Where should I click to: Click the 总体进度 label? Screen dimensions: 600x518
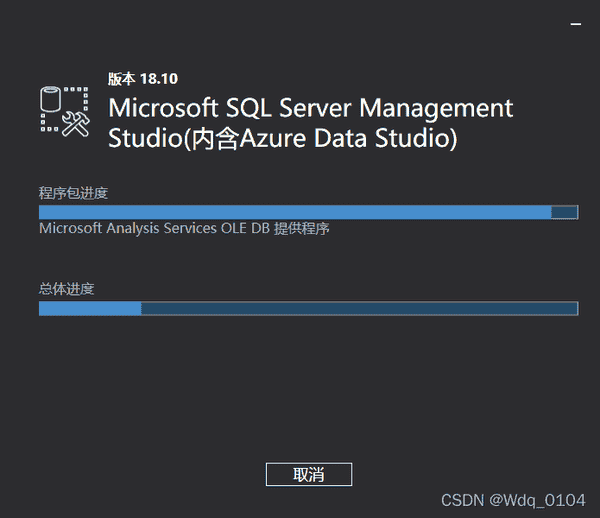coord(66,289)
